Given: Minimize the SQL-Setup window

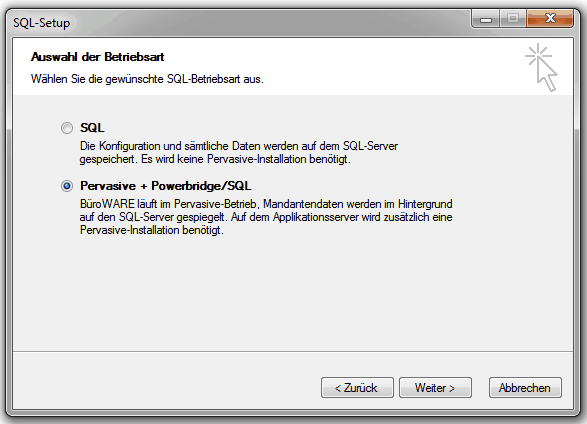Looking at the screenshot, I should click(x=486, y=19).
